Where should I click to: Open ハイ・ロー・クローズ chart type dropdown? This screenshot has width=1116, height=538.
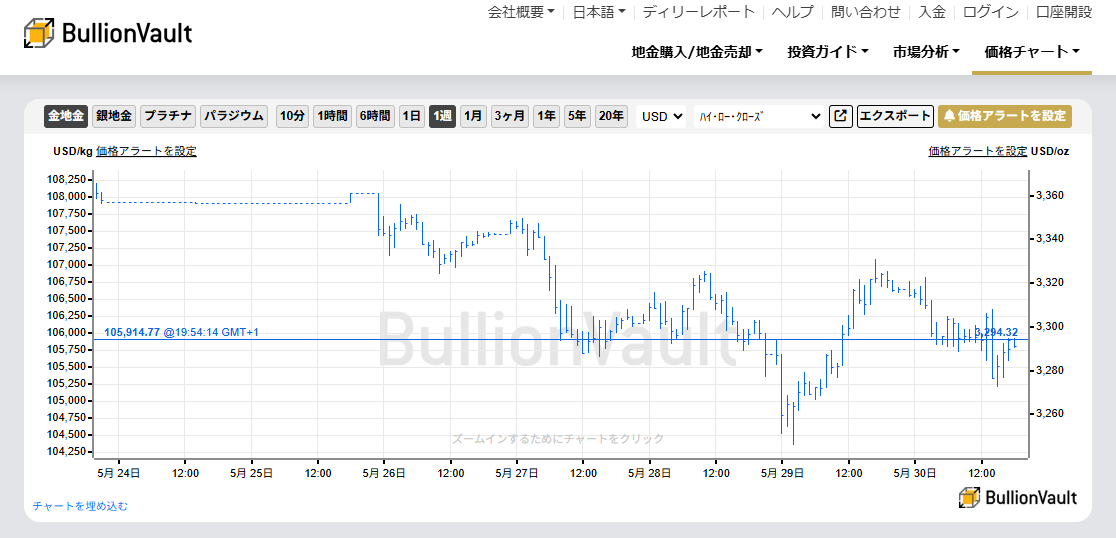pos(759,116)
